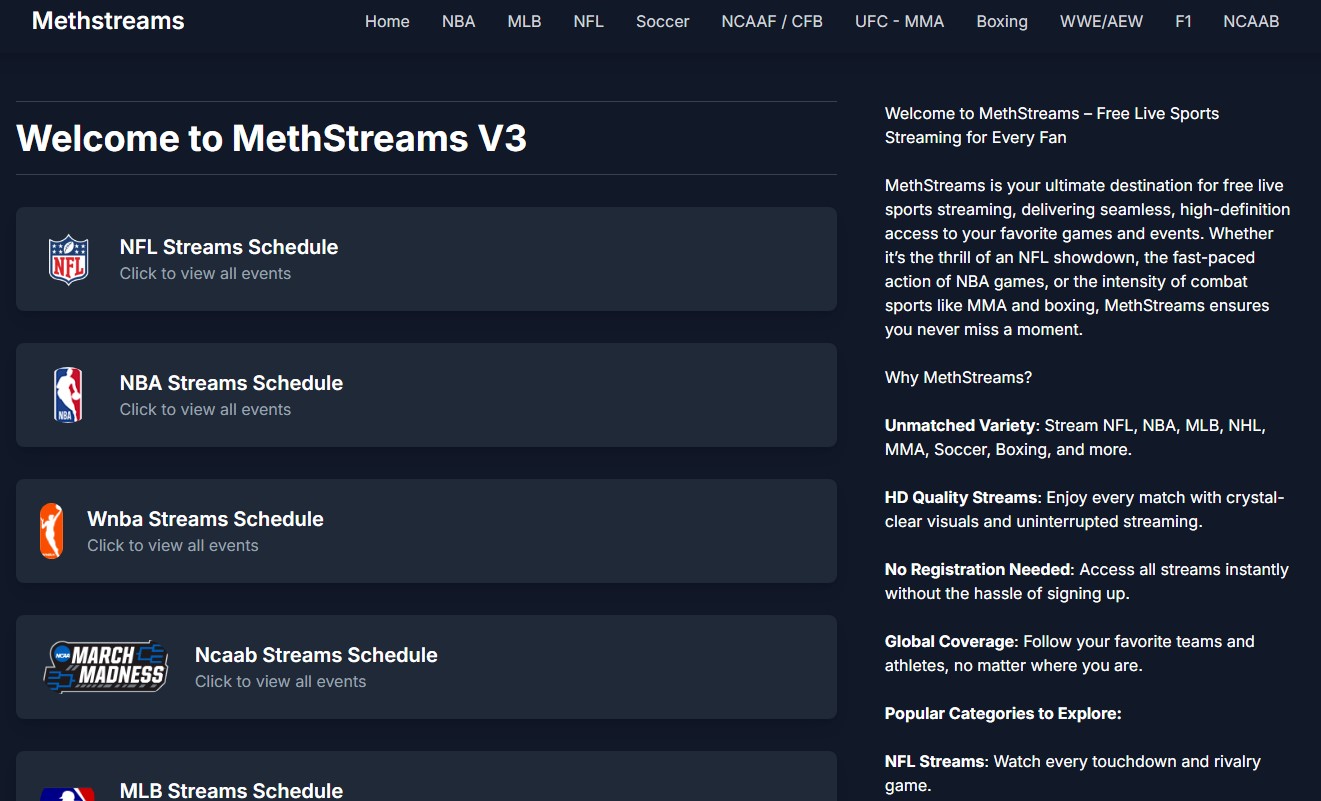Viewport: 1321px width, 801px height.
Task: Click the 'Unmatched Variety' bold text
Action: point(960,425)
